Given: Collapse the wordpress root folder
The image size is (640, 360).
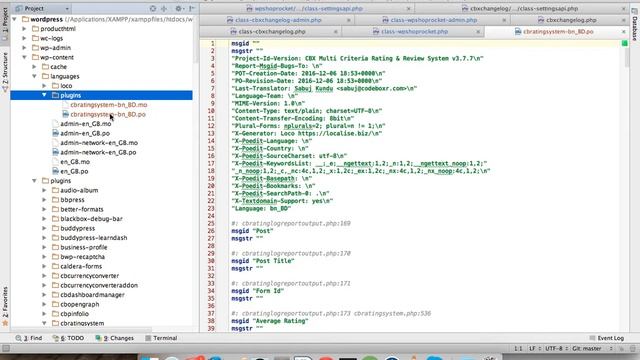Looking at the screenshot, I should (x=15, y=19).
